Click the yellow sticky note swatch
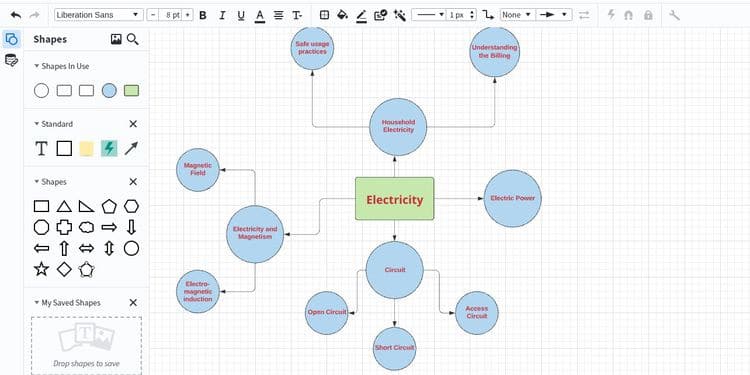750x375 pixels. [86, 148]
